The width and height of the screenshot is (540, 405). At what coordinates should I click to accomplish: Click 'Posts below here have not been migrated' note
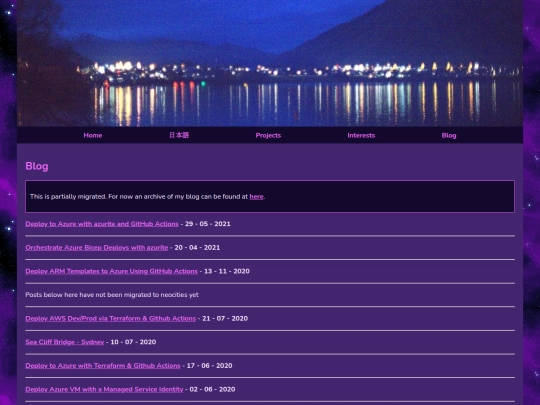click(x=112, y=295)
